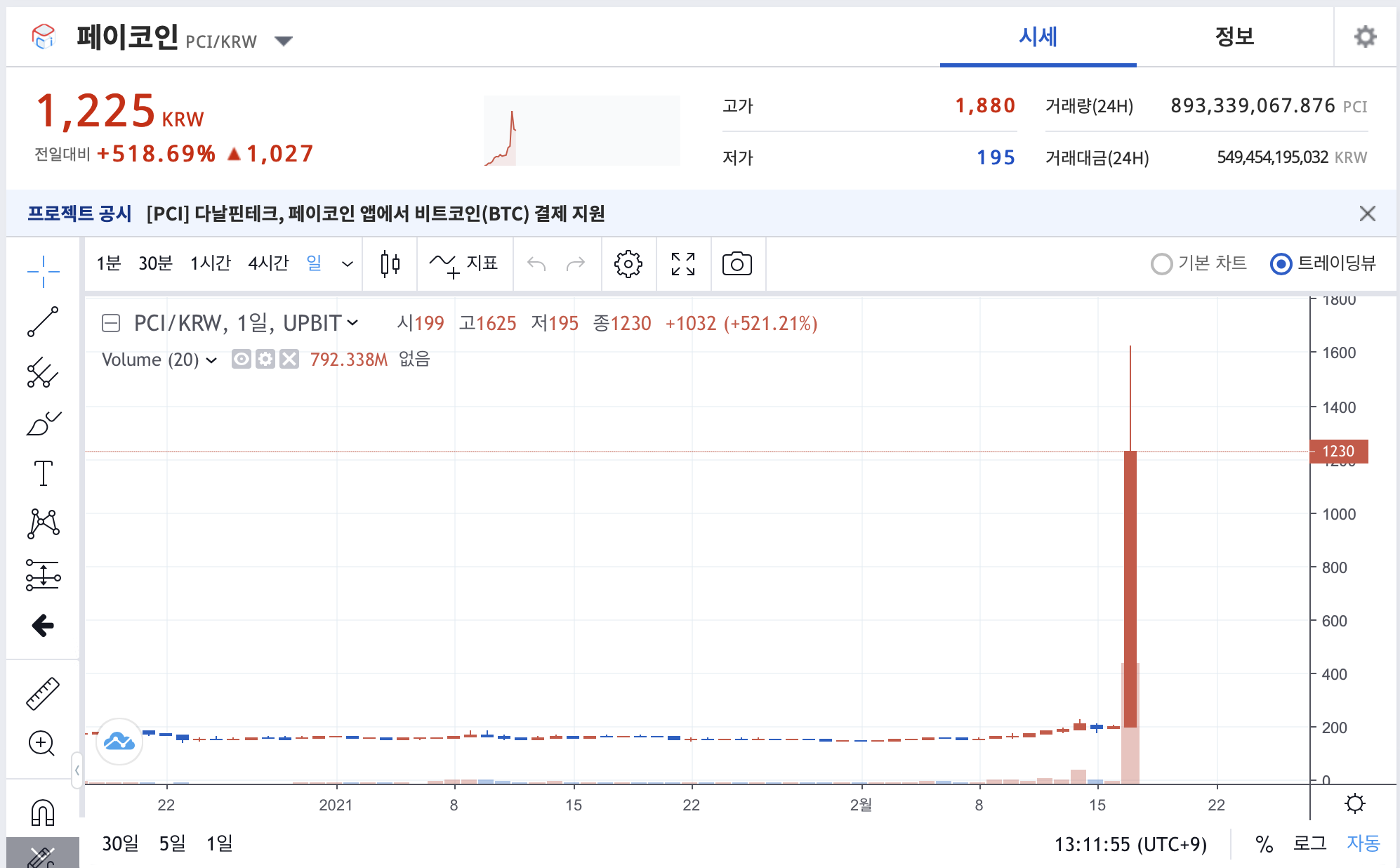This screenshot has width=1400, height=868.
Task: Set interval to 일 (daily)
Action: (314, 263)
